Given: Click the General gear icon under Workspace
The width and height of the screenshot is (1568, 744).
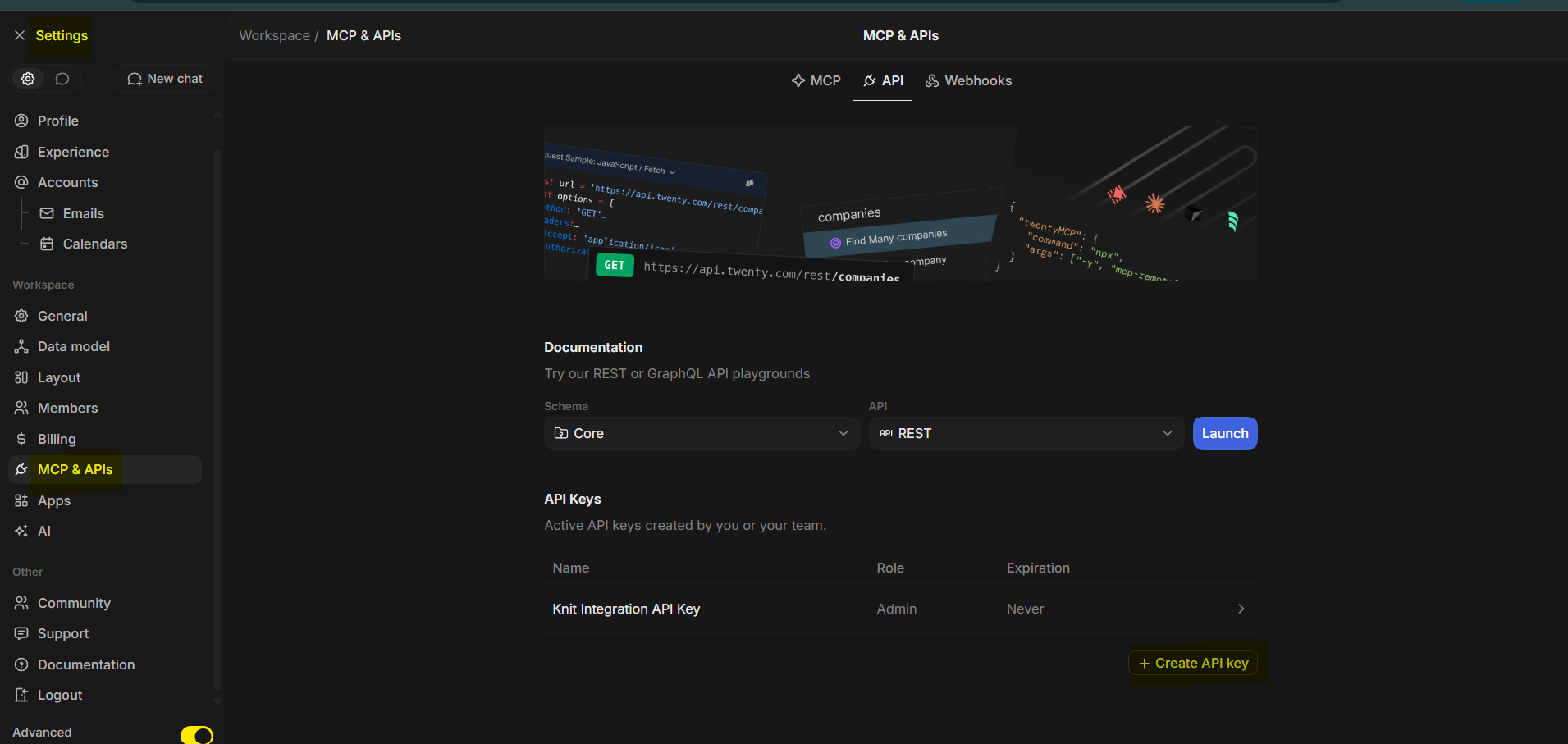Looking at the screenshot, I should (x=21, y=316).
